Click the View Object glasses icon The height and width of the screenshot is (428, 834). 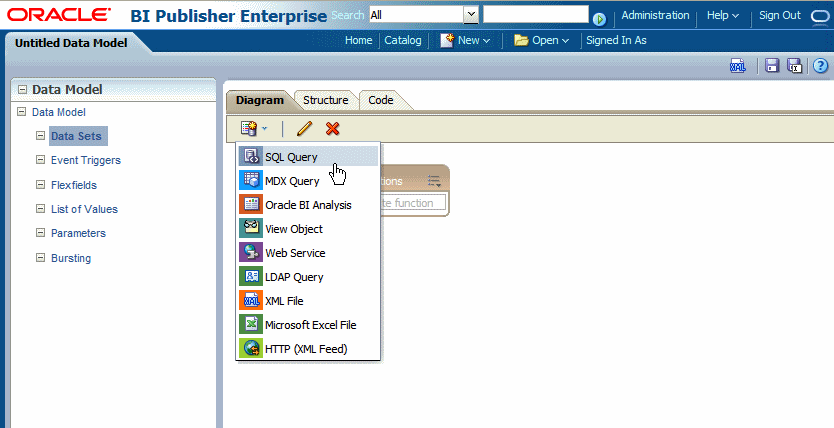[x=250, y=228]
